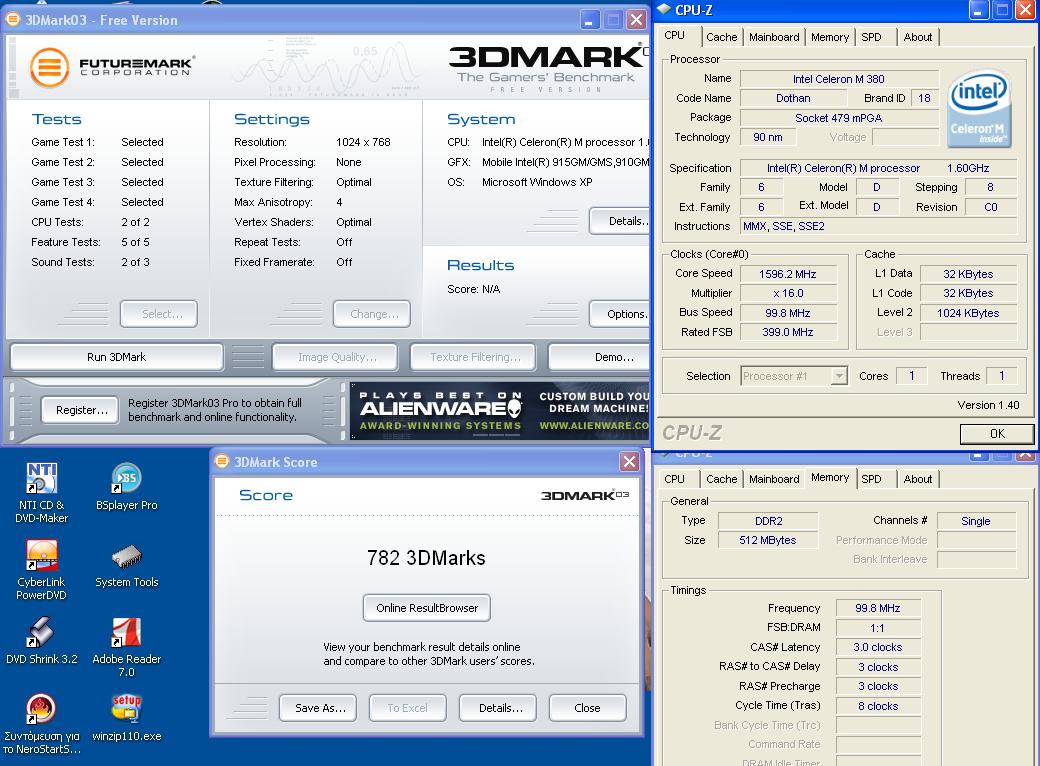Viewport: 1040px width, 766px height.
Task: Click Save As... in score dialog
Action: (x=318, y=708)
